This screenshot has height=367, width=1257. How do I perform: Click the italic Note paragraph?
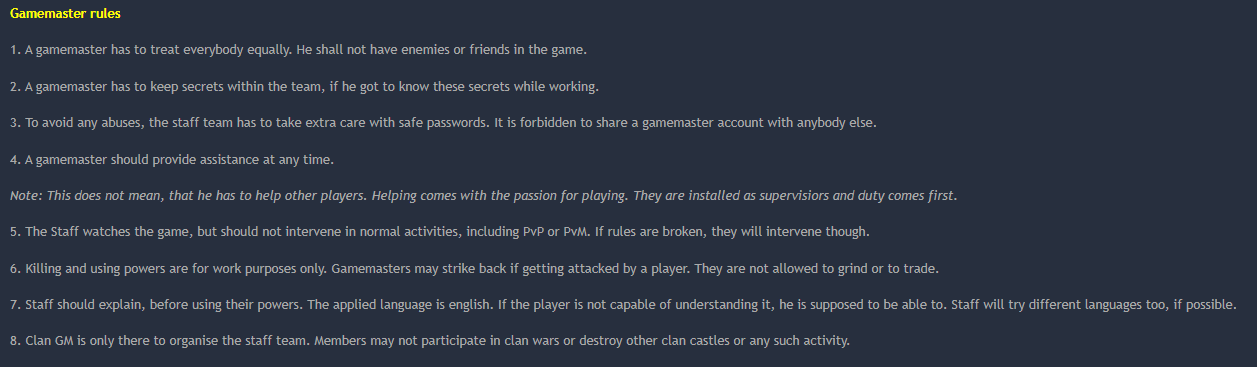[483, 195]
